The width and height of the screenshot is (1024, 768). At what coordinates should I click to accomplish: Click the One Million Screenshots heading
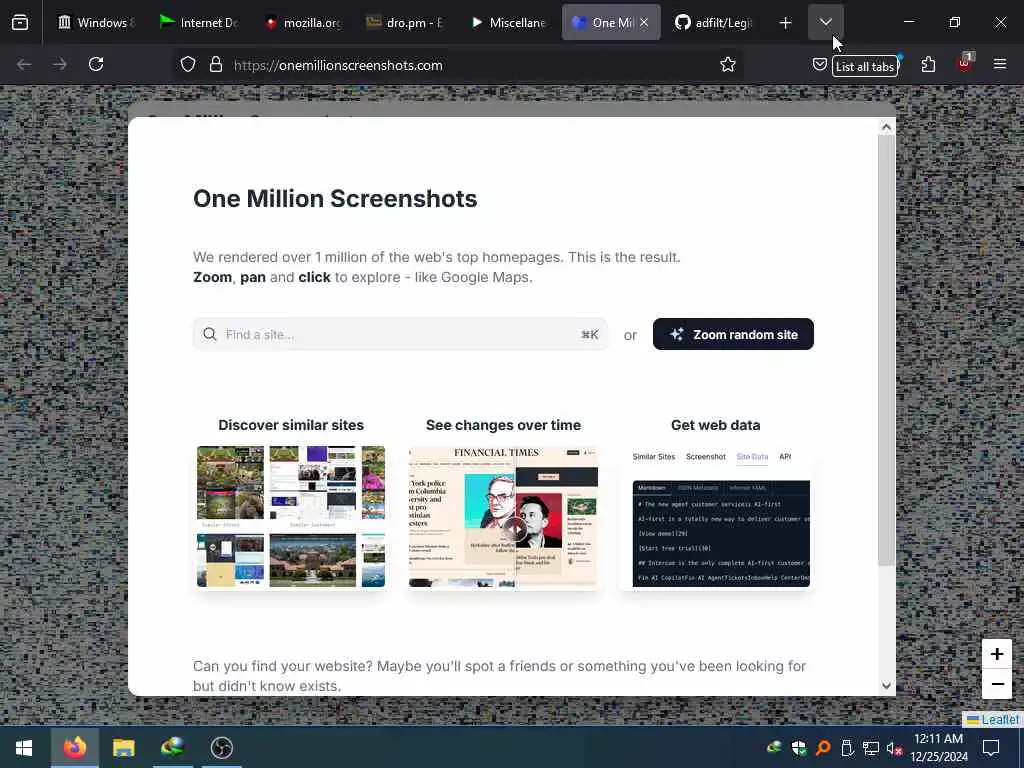point(335,199)
